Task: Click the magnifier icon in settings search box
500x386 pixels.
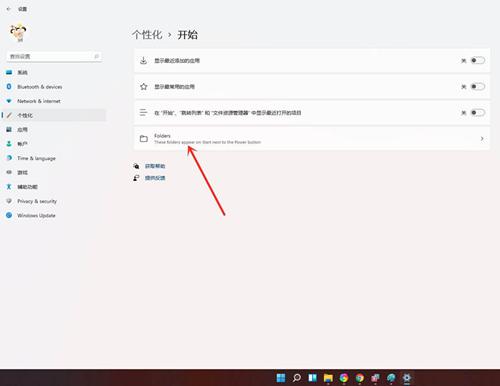Action: click(x=96, y=56)
